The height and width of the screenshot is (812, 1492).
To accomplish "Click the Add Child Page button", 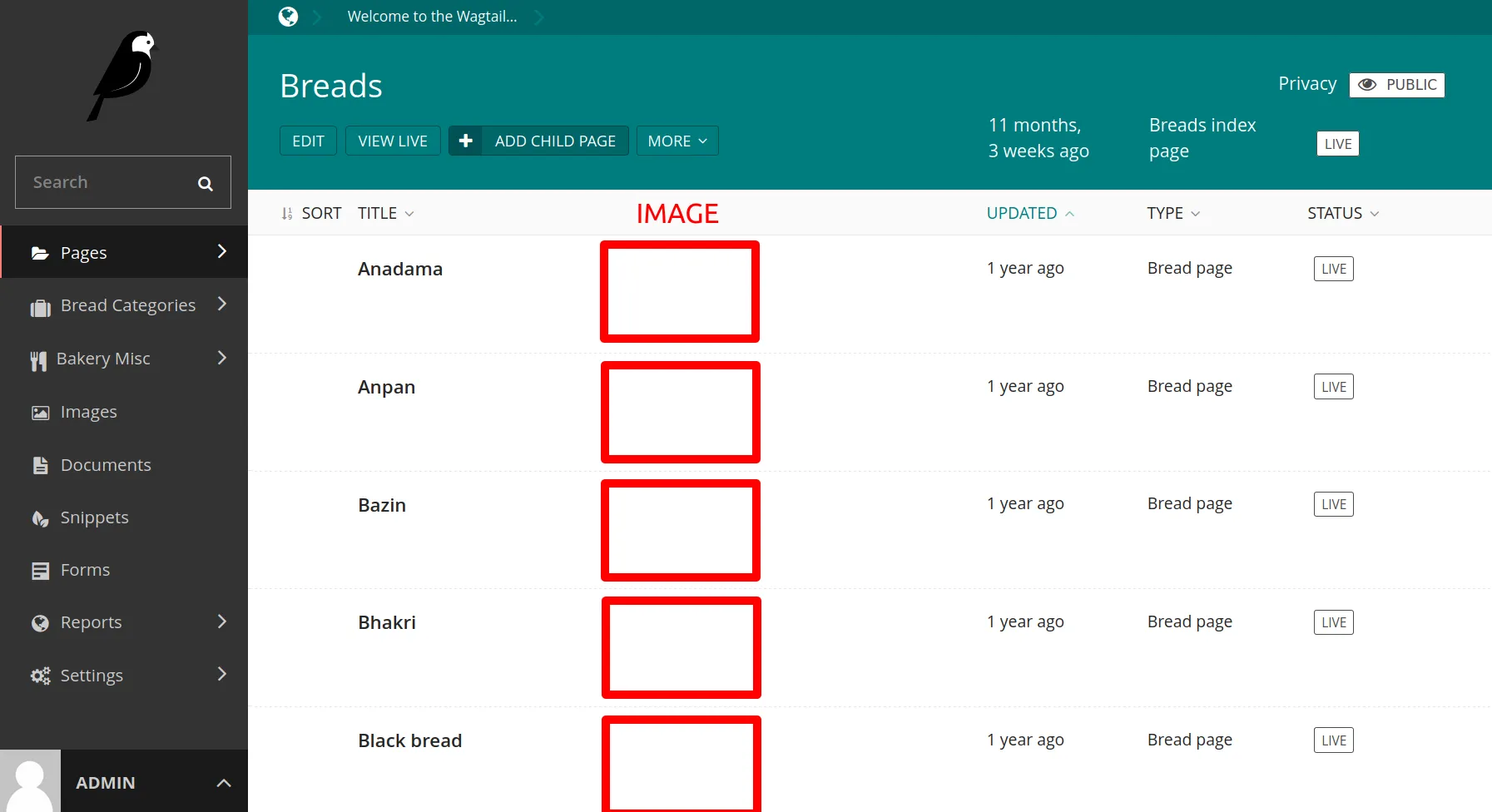I will pyautogui.click(x=538, y=141).
